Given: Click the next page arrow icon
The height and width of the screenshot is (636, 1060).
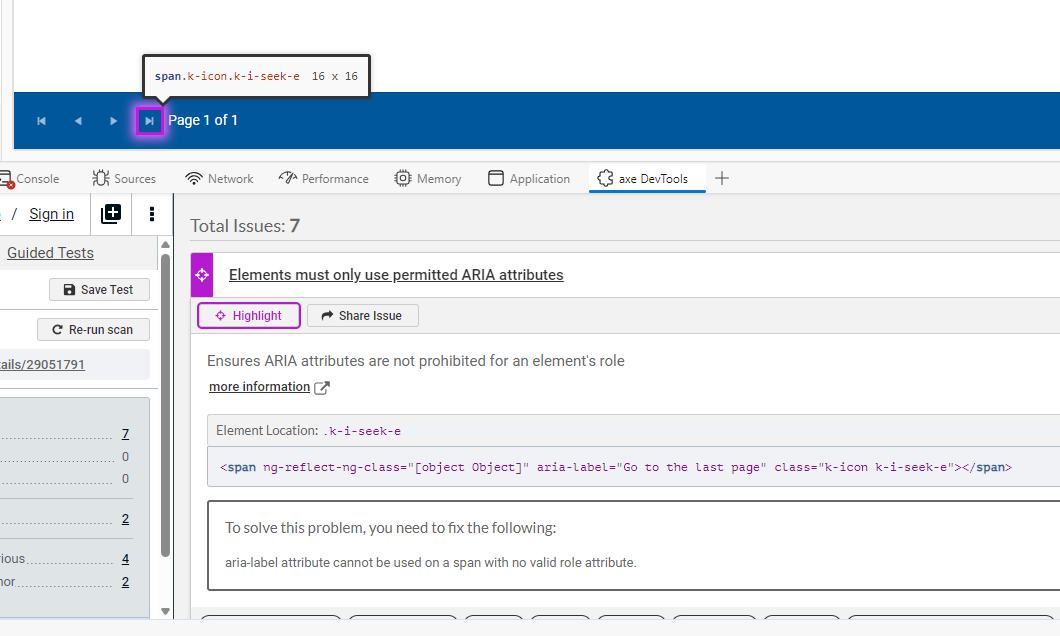Looking at the screenshot, I should point(113,120).
